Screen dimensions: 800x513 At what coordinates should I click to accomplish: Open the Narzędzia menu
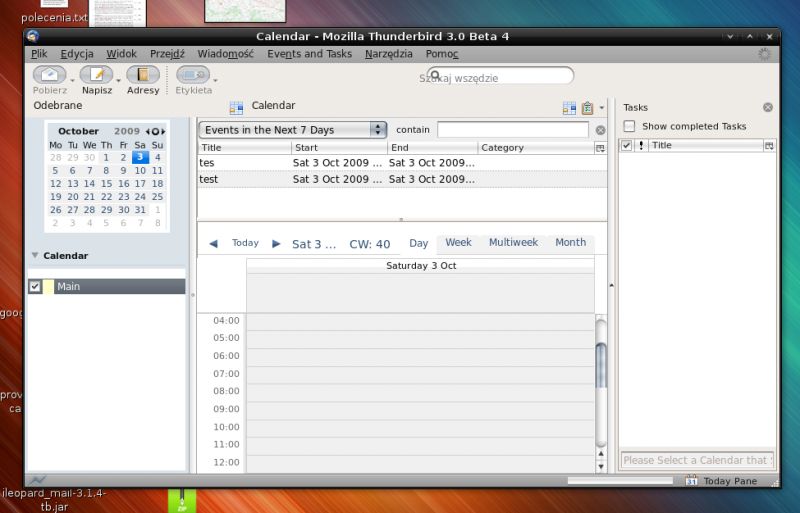point(389,54)
